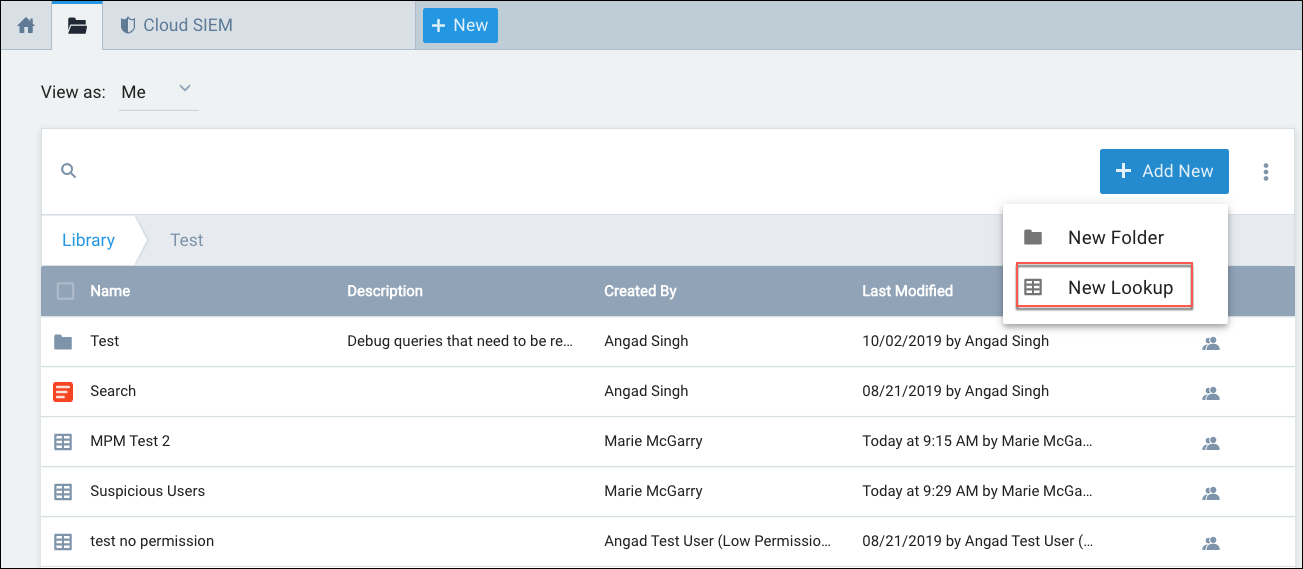Image resolution: width=1303 pixels, height=569 pixels.
Task: Switch to the Cloud SIEM tab
Action: pos(177,25)
